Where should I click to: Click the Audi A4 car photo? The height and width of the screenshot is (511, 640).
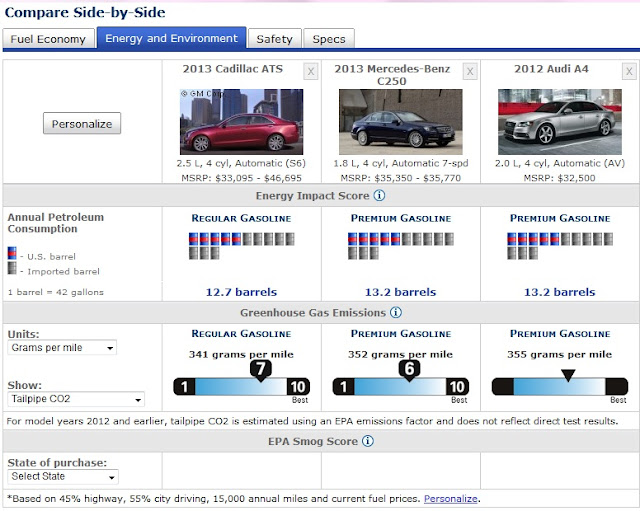[x=560, y=122]
